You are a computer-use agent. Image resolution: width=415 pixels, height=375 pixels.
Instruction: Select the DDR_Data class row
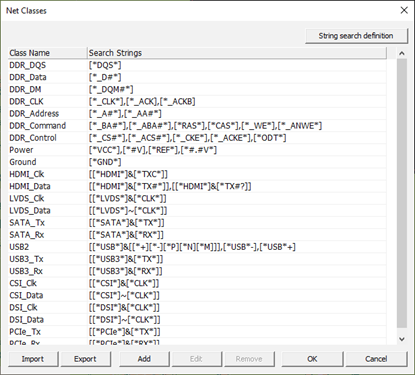pos(197,77)
